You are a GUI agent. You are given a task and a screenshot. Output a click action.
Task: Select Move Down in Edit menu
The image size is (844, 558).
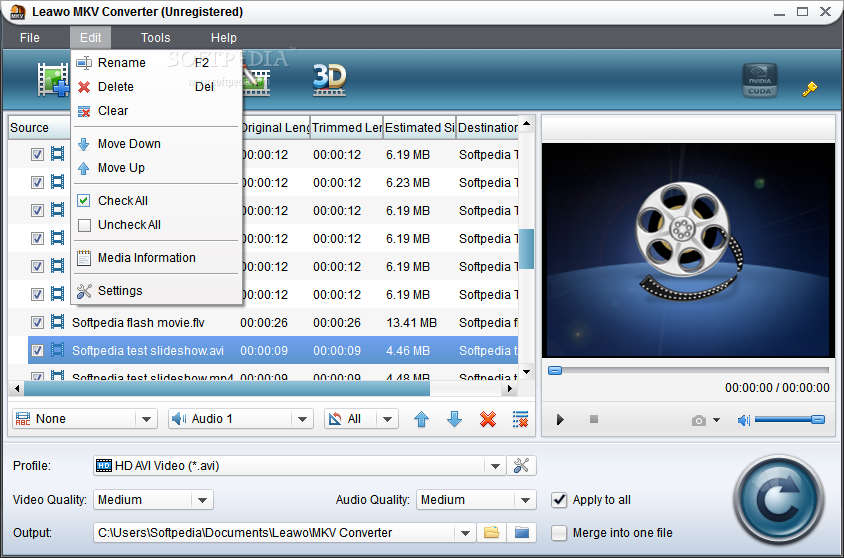[x=157, y=144]
